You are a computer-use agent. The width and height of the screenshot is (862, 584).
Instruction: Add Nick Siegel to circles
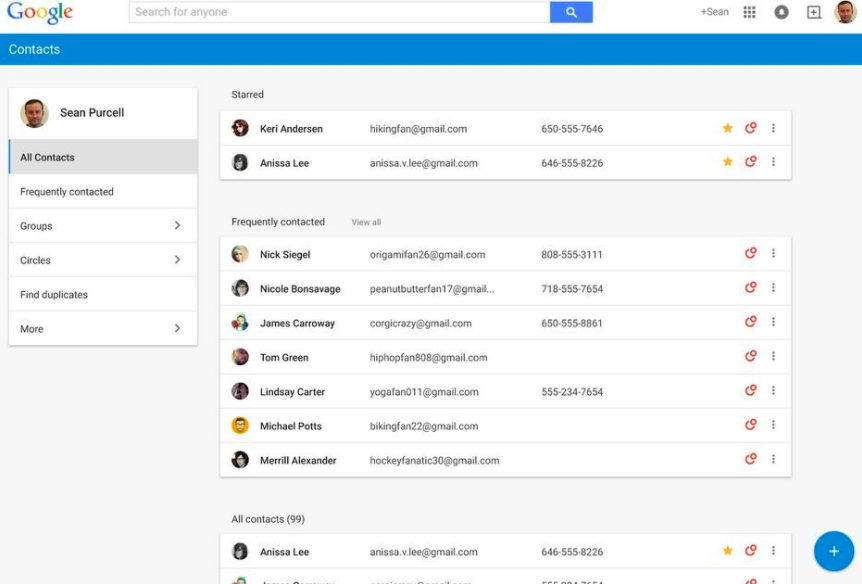click(x=750, y=253)
